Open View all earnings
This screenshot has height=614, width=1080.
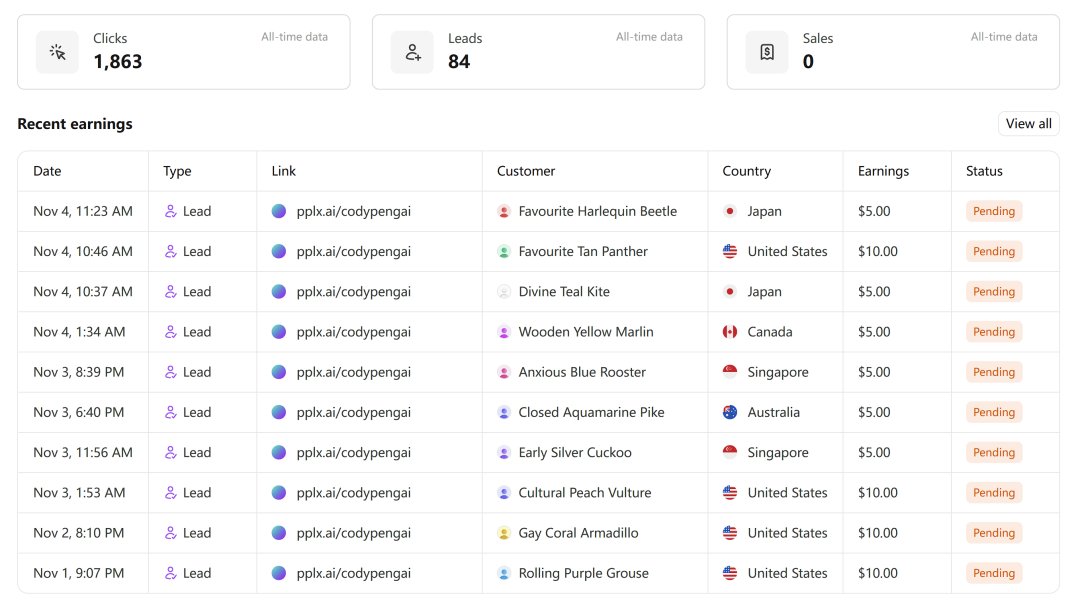[1028, 124]
